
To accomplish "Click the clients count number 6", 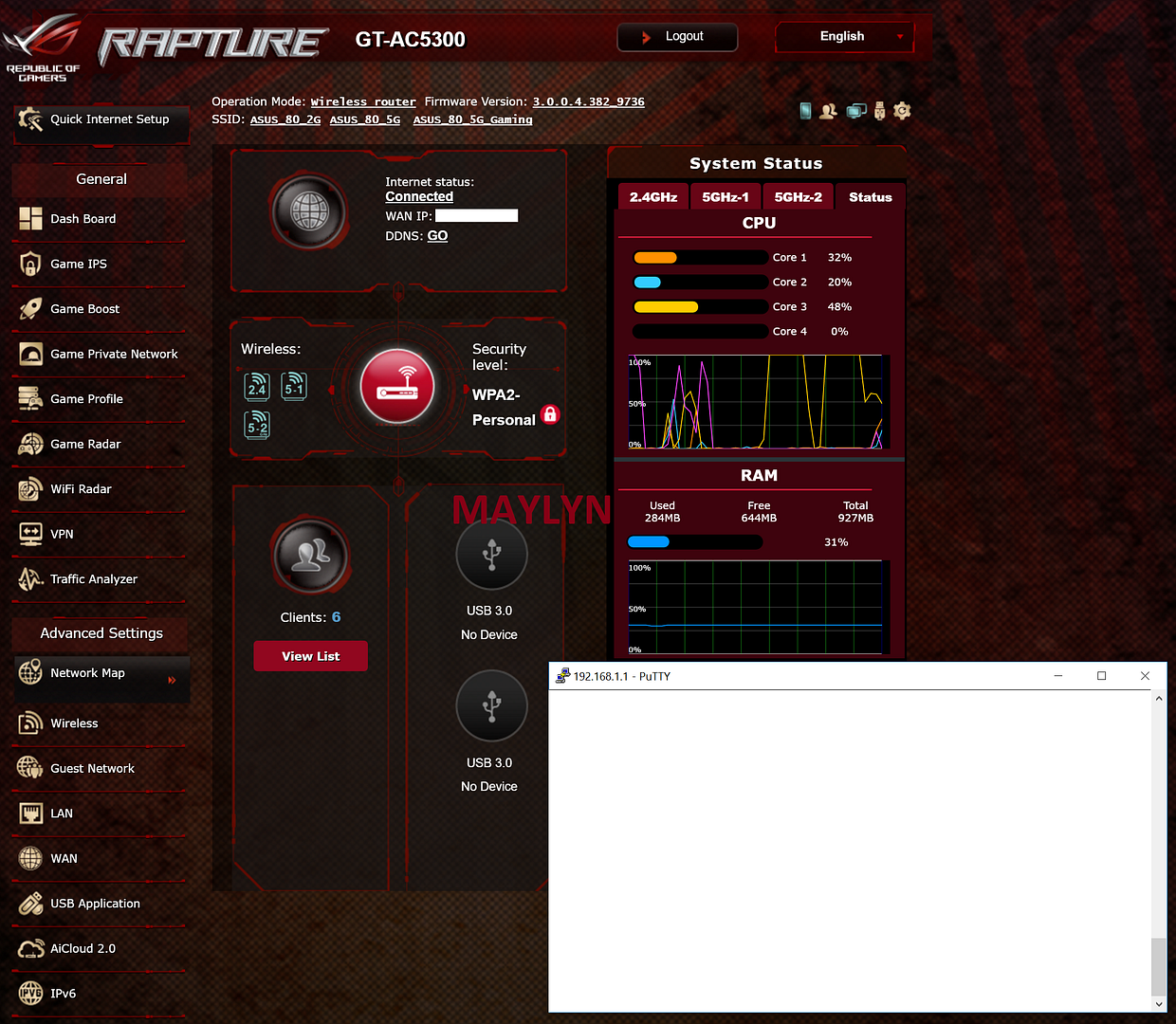I will point(336,617).
